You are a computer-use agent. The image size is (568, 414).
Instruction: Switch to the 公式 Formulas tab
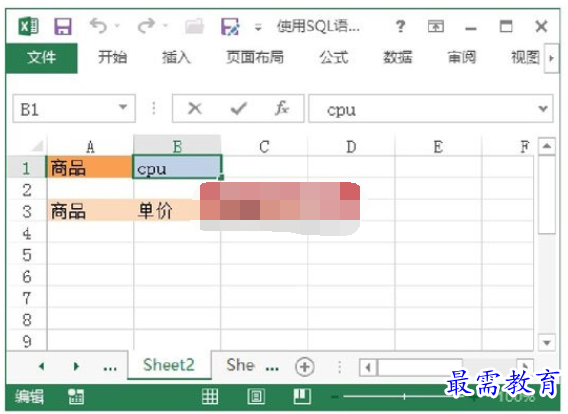click(334, 58)
